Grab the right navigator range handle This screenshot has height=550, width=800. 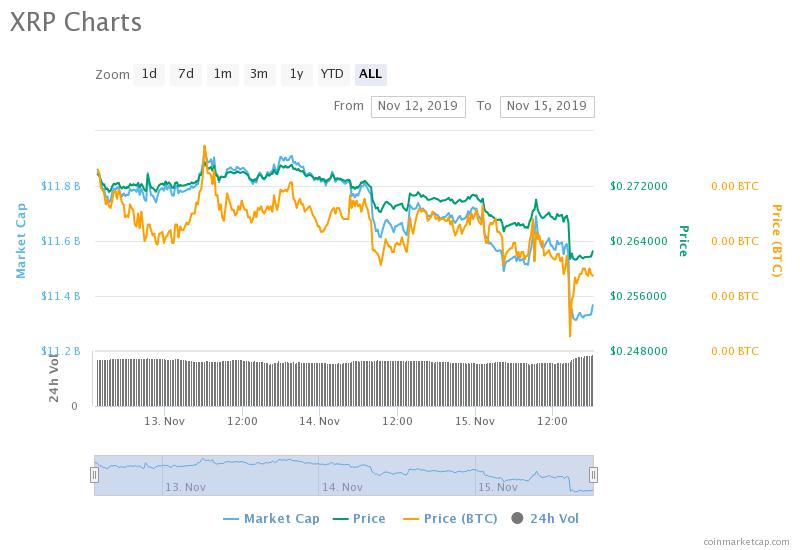(x=593, y=475)
